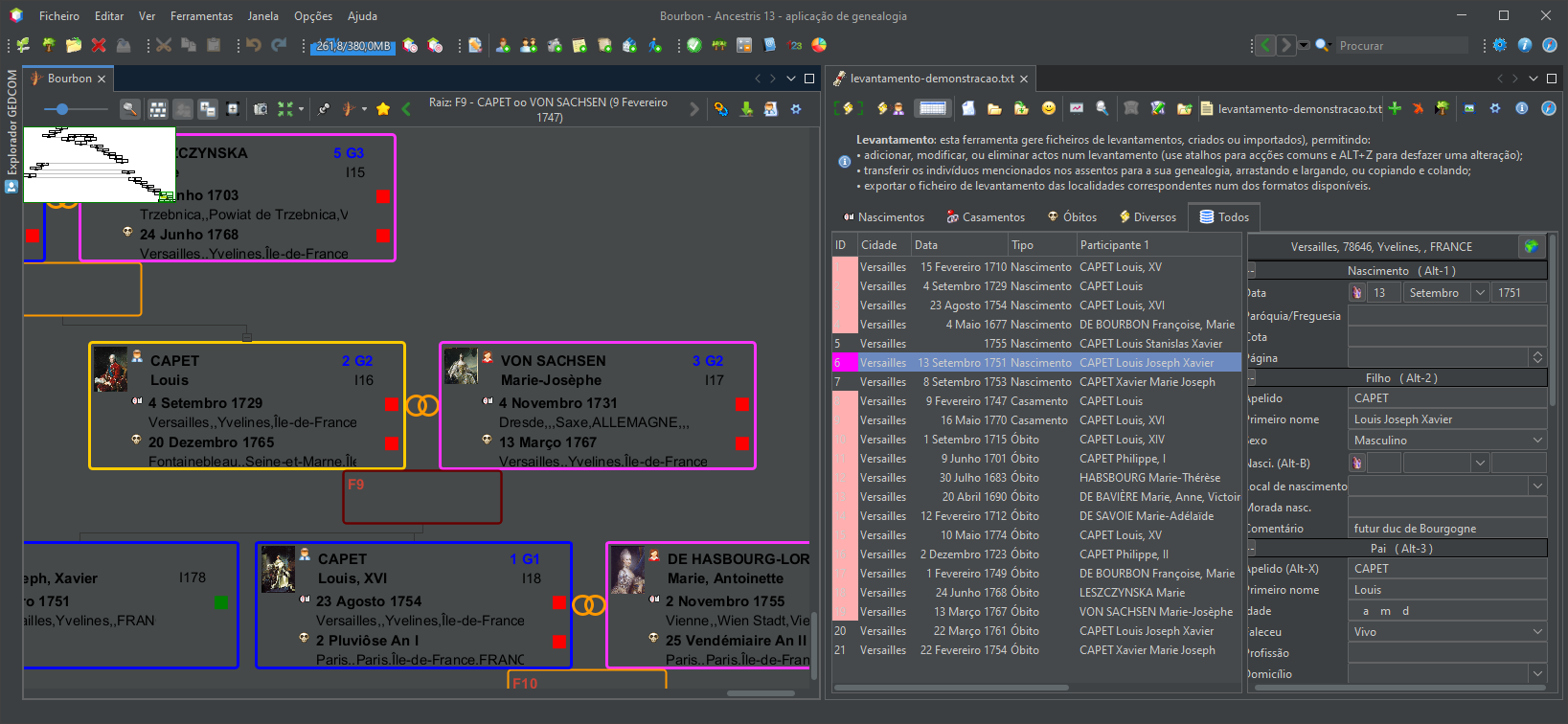
Task: Click the redo arrow in main toolbar
Action: (279, 45)
